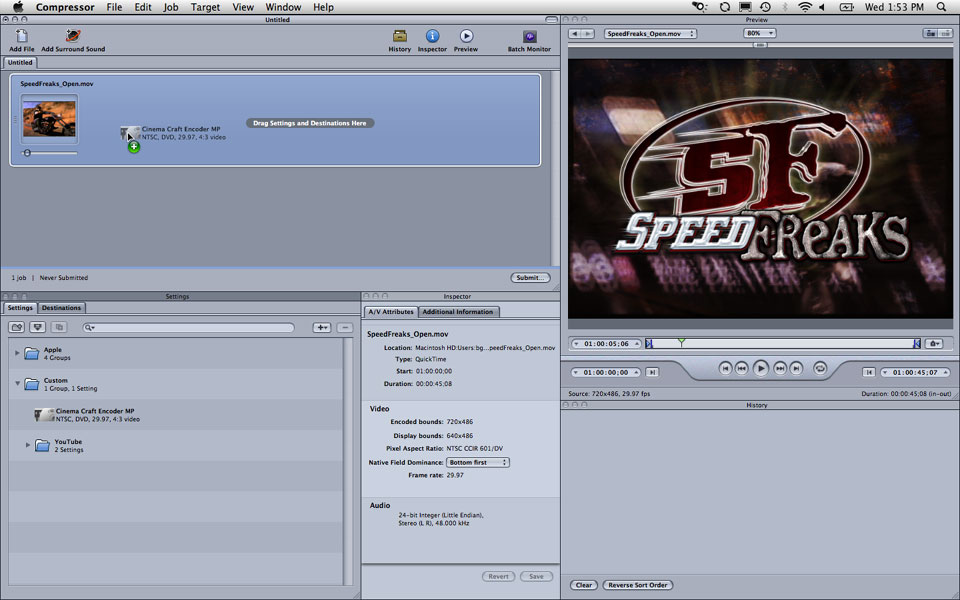Open the File menu
This screenshot has height=600, width=960.
[114, 7]
